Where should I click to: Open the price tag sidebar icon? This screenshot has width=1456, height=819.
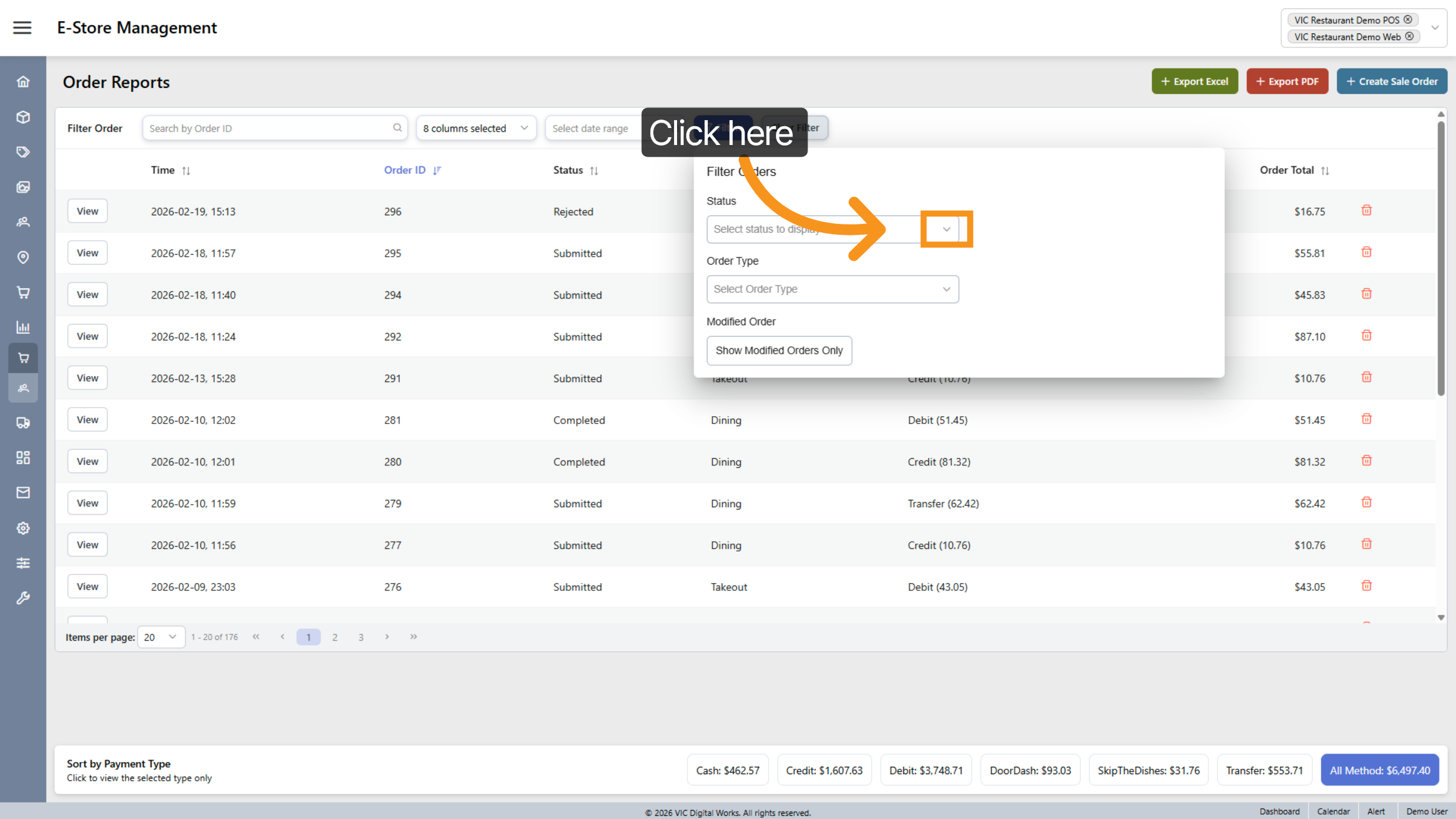[23, 152]
